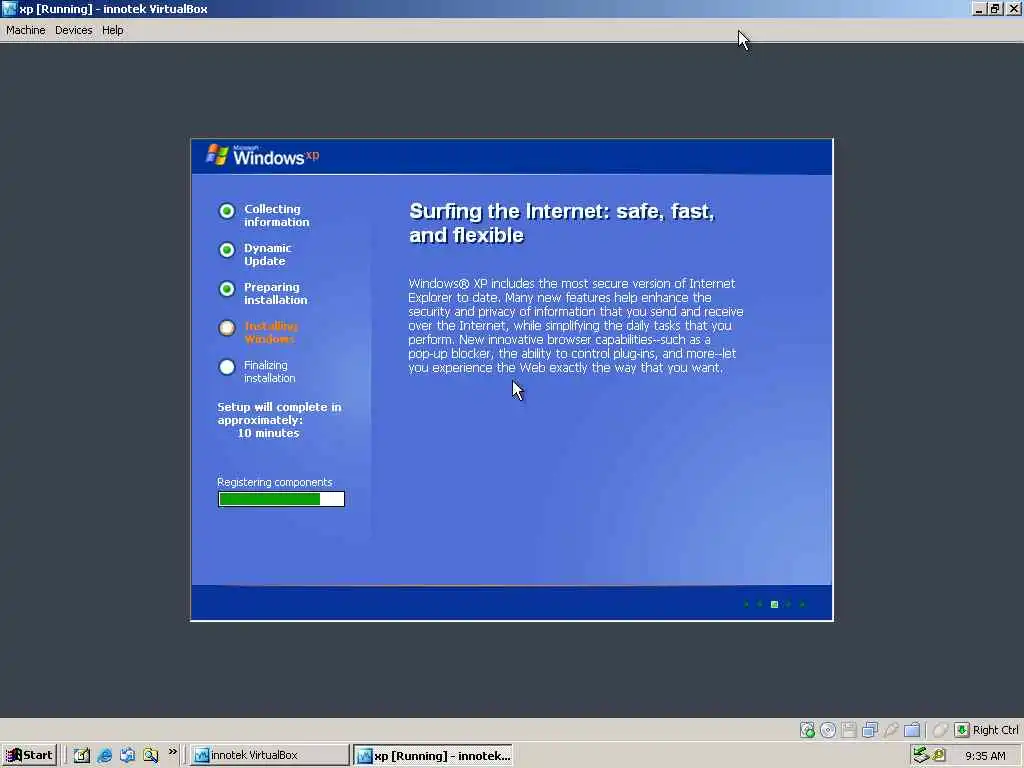Image resolution: width=1024 pixels, height=768 pixels.
Task: Click the USB devices status icon
Action: pos(891,729)
